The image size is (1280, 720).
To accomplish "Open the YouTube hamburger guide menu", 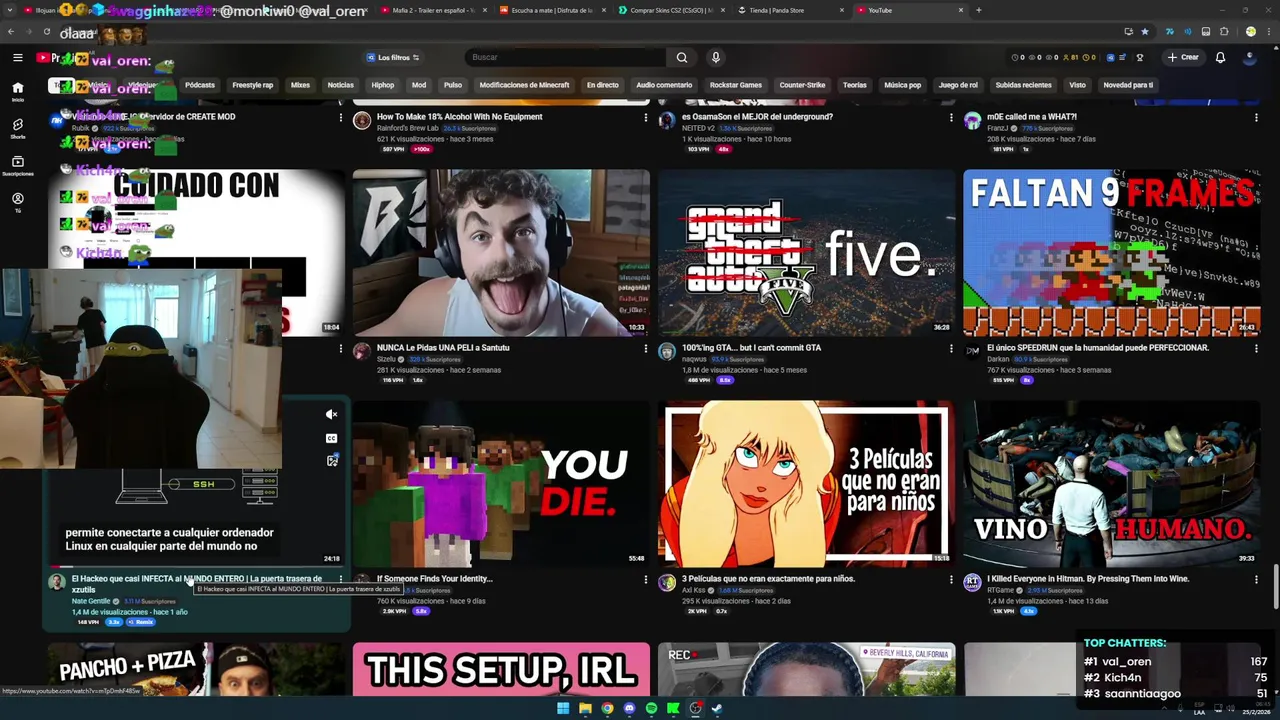I will [x=17, y=57].
